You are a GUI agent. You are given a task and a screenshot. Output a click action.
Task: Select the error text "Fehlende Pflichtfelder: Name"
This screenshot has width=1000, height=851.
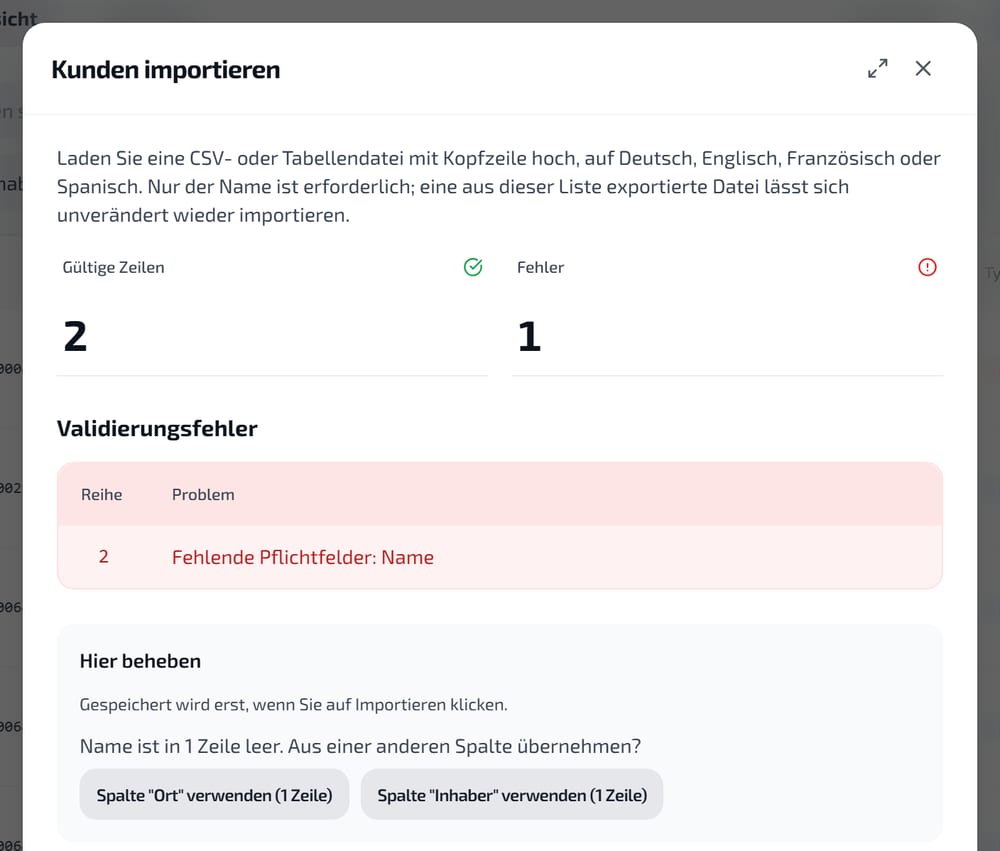pos(303,558)
